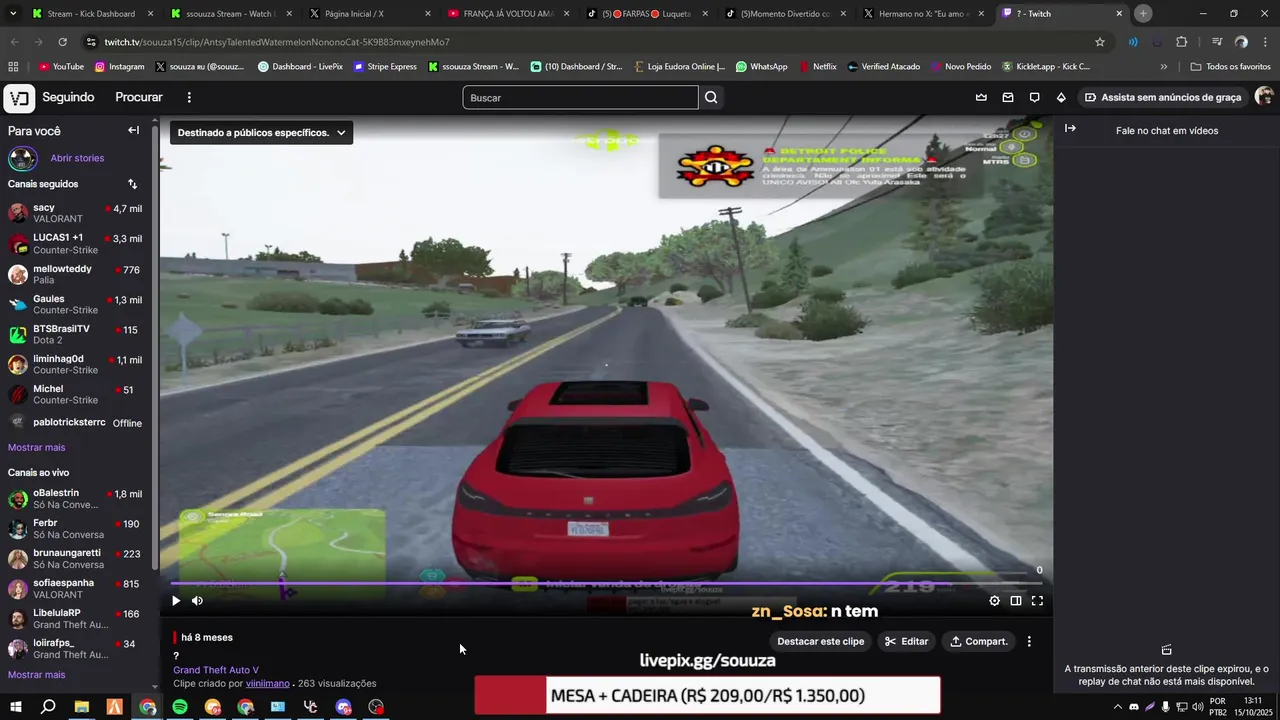Open the oBalestrin live channel
The image size is (1280, 720).
(x=76, y=499)
